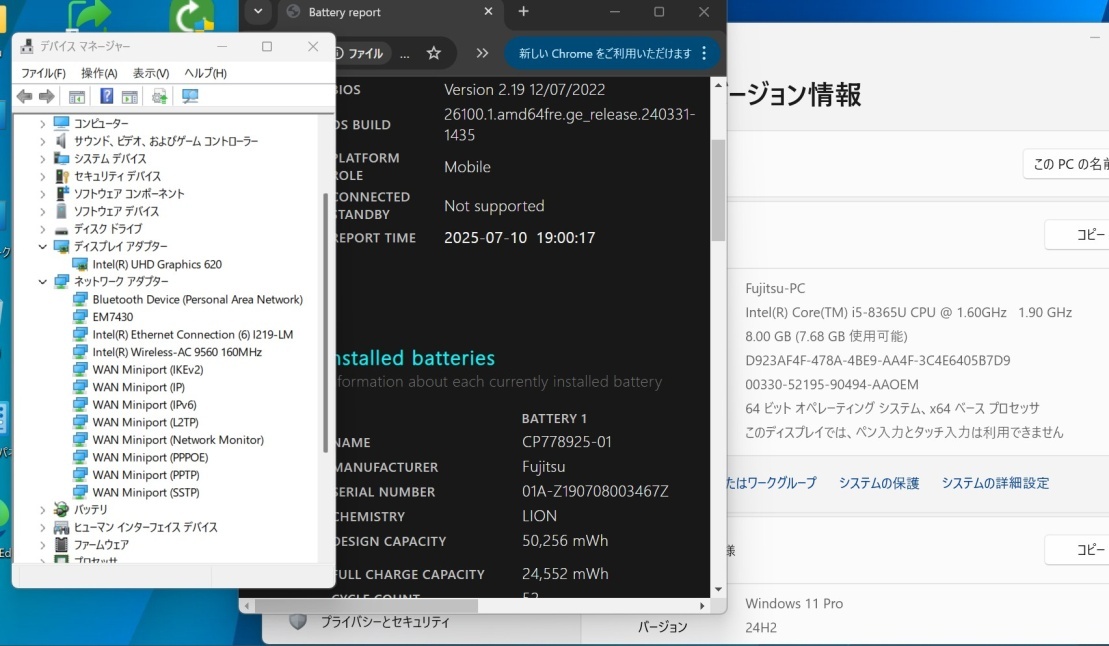Open システムの保護 link in Settings
The width and height of the screenshot is (1109, 646).
coord(879,483)
